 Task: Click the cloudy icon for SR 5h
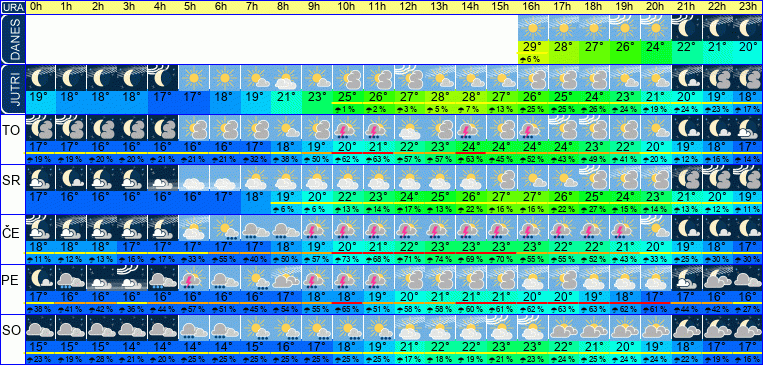(194, 178)
